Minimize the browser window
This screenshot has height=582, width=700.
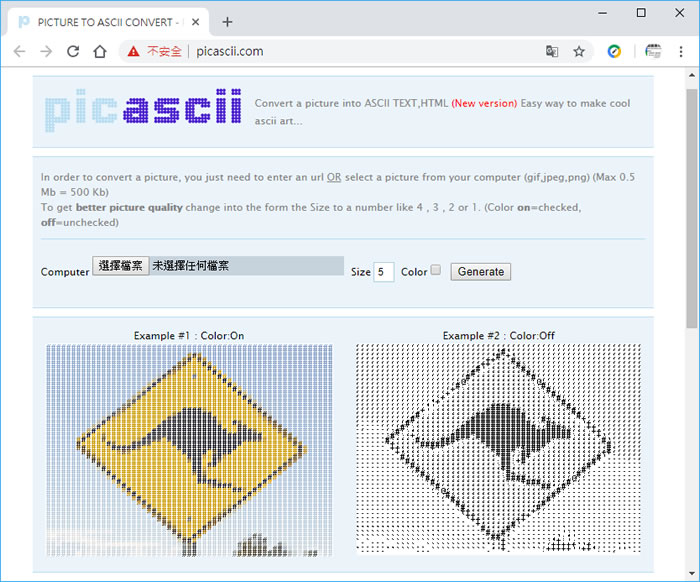coord(603,13)
